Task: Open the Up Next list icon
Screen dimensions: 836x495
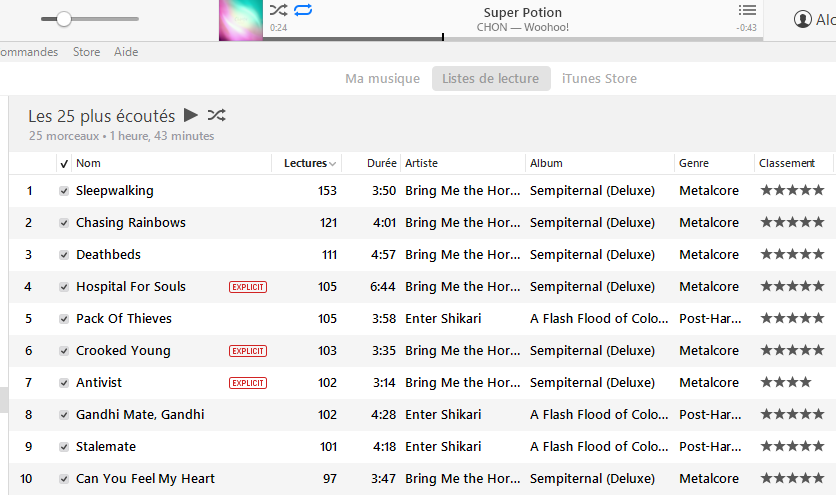Action: point(747,10)
